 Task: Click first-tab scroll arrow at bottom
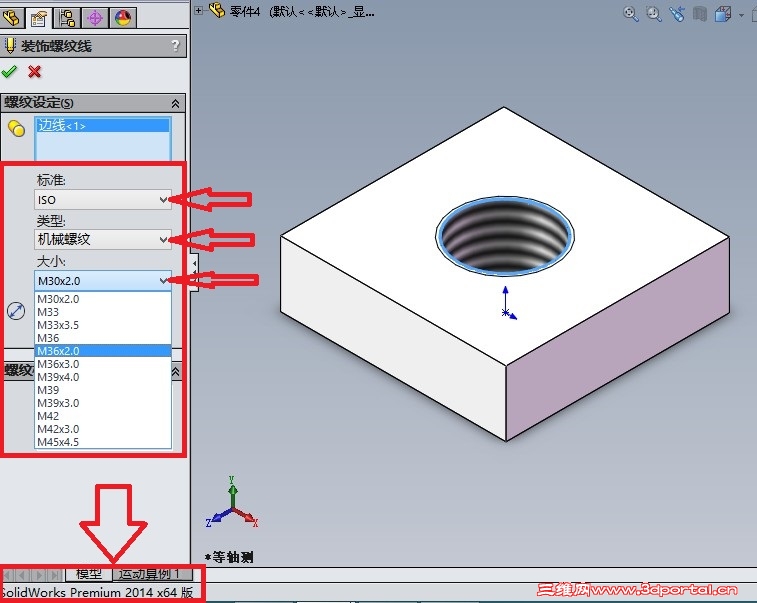[8, 575]
